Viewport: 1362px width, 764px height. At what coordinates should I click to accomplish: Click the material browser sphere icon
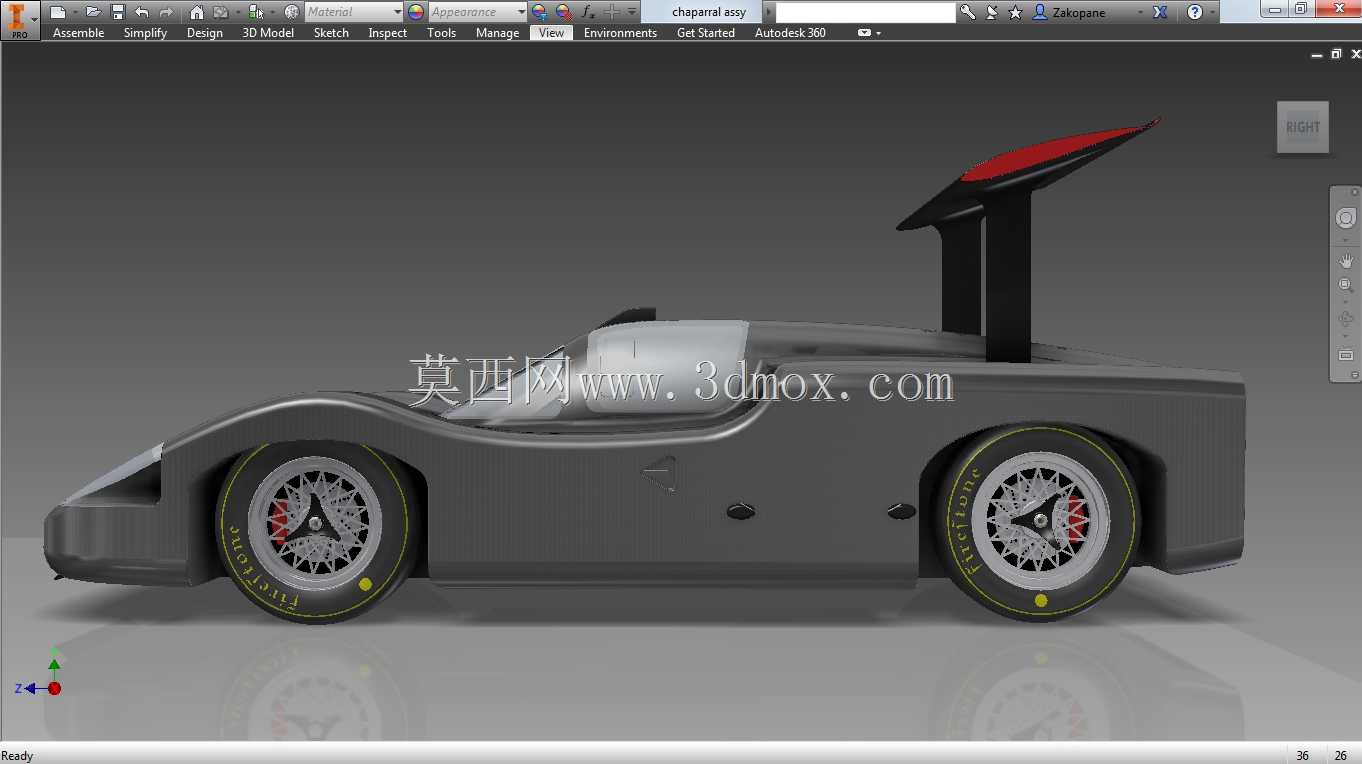click(292, 12)
